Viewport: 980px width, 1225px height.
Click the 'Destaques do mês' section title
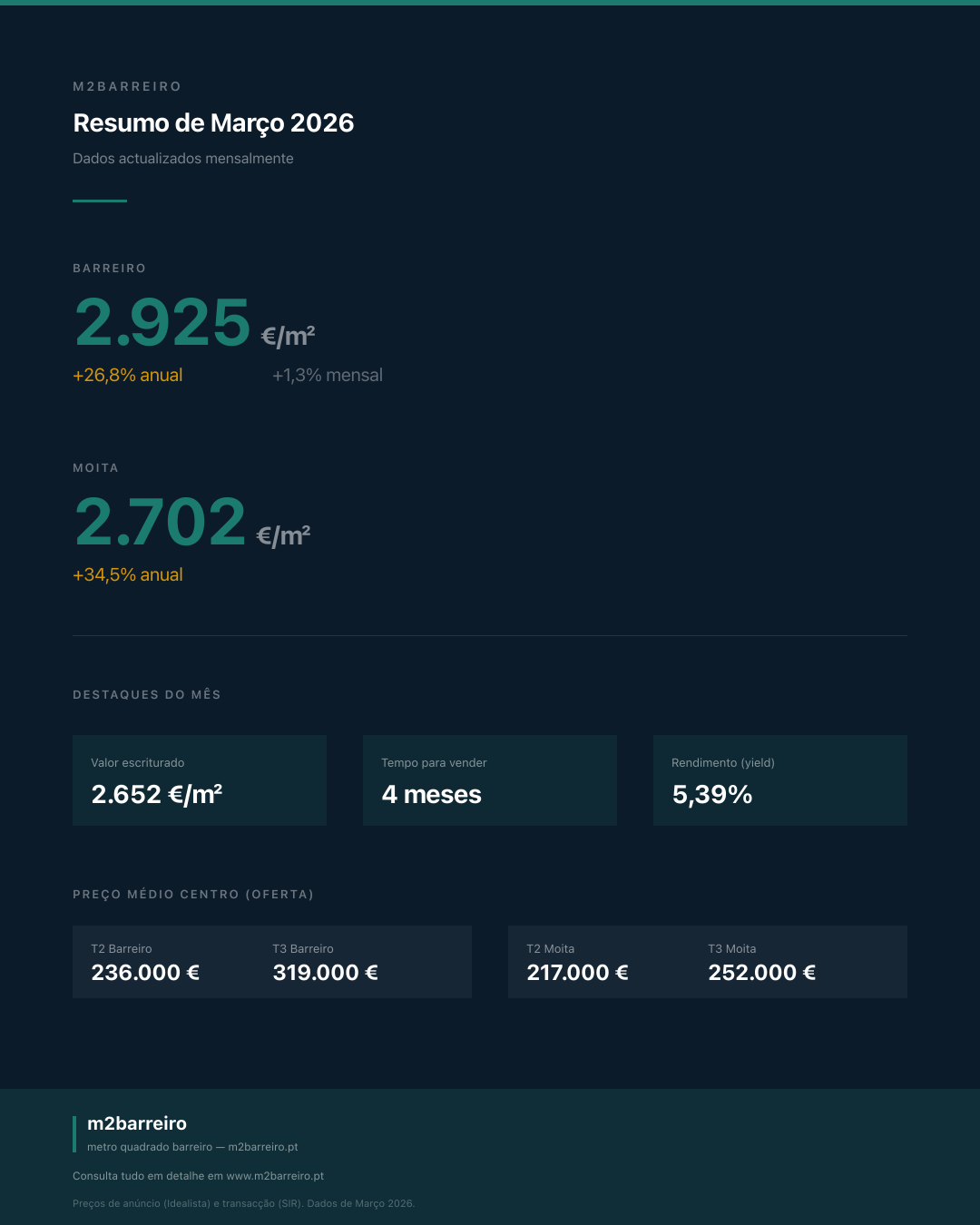147,695
